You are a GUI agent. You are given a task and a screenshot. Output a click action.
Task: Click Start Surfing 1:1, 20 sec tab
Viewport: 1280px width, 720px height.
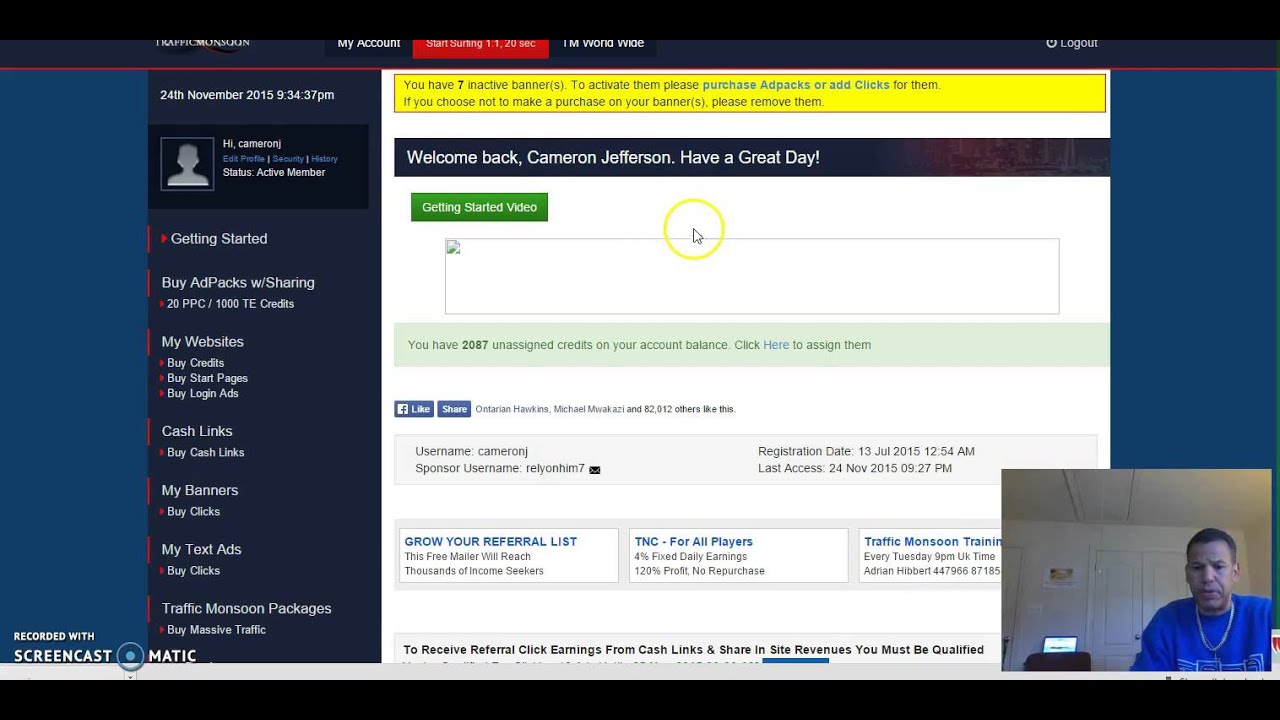(480, 45)
